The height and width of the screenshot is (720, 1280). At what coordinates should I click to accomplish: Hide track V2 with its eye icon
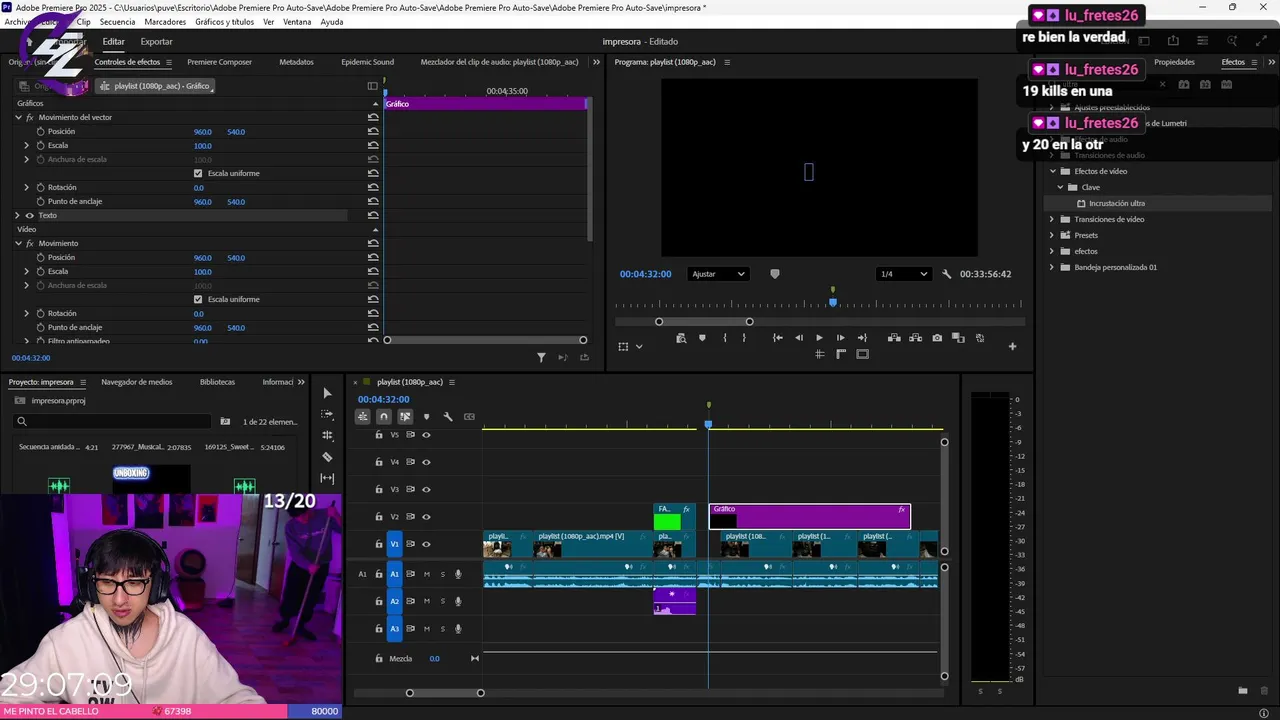(426, 517)
